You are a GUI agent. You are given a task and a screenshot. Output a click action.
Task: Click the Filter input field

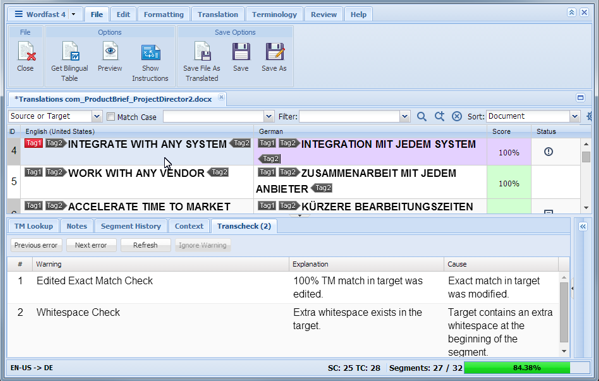350,116
